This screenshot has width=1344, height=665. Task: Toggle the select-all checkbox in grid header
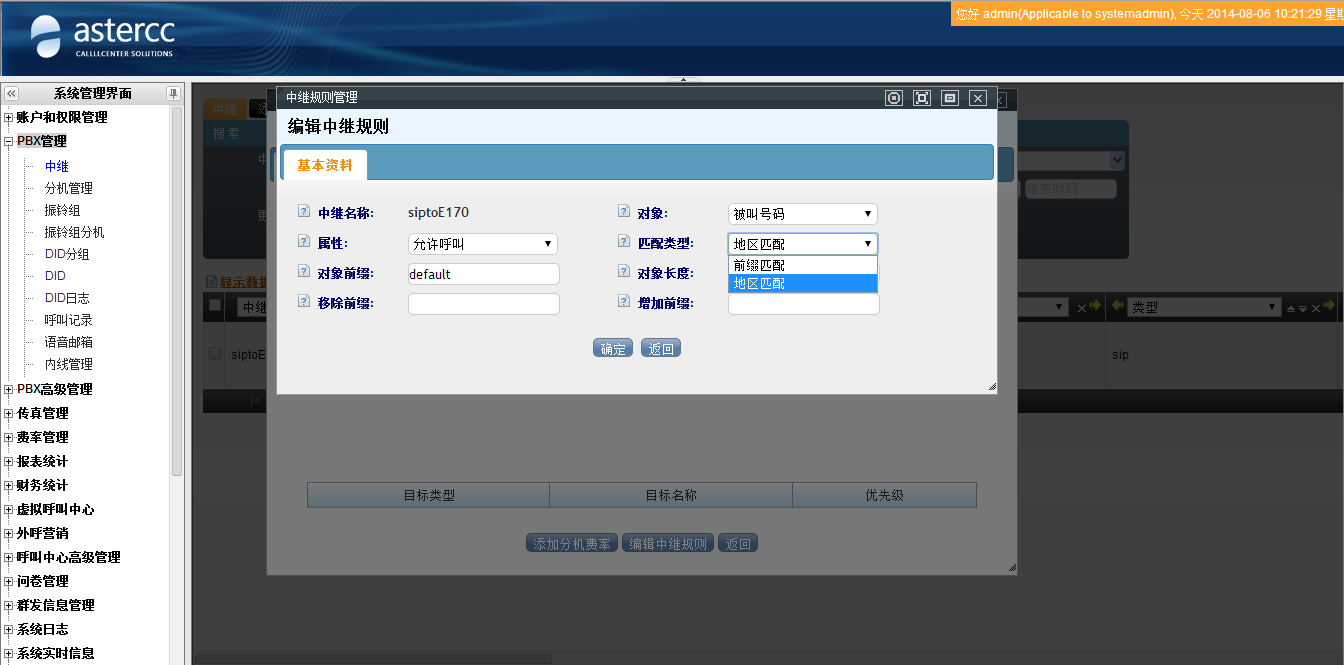pos(214,305)
